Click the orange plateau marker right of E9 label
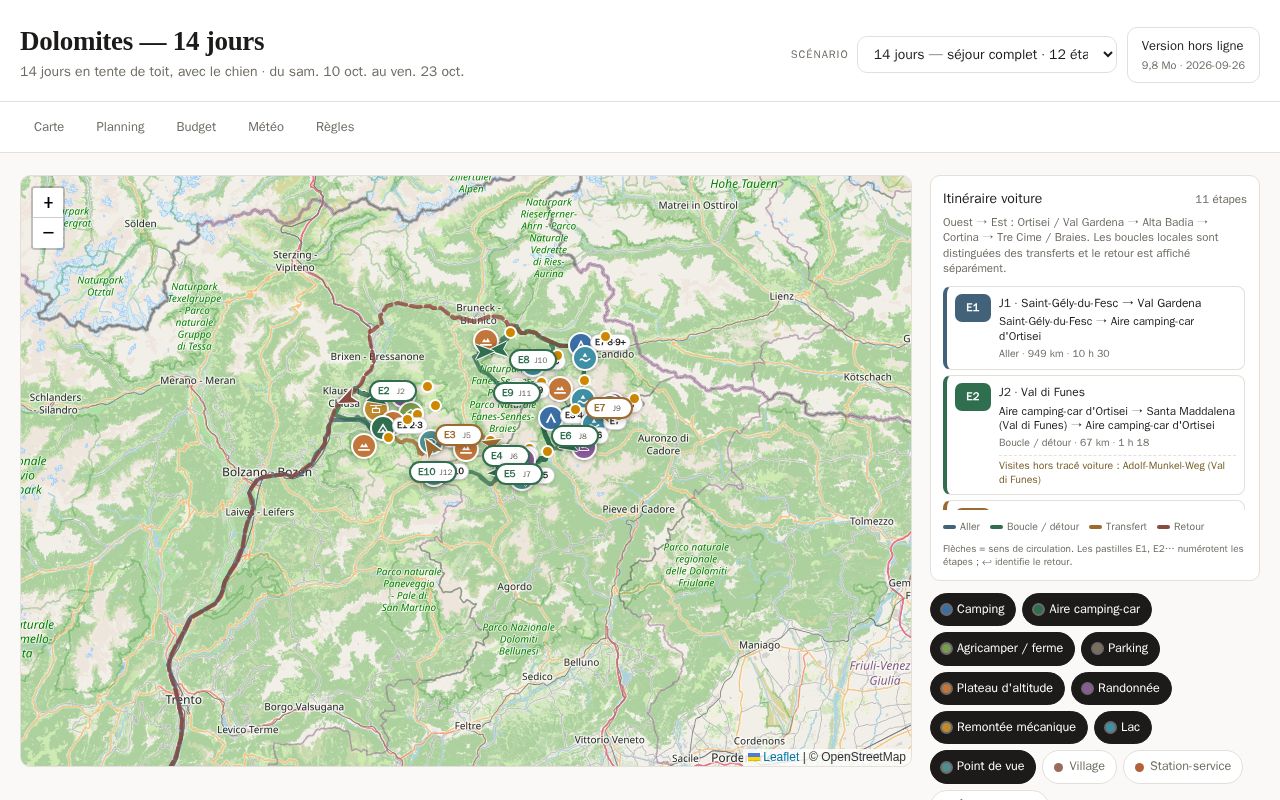The image size is (1280, 800). pyautogui.click(x=560, y=389)
